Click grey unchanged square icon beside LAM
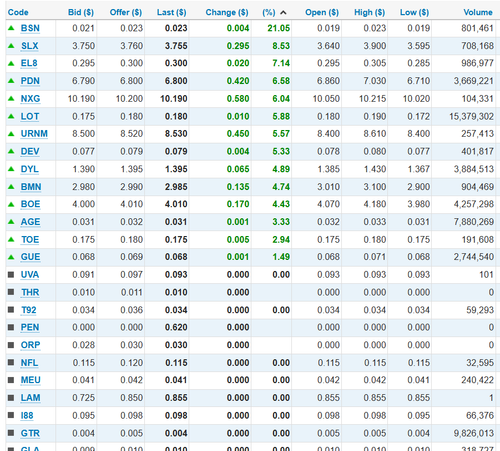Image resolution: width=500 pixels, height=451 pixels. 11,397
